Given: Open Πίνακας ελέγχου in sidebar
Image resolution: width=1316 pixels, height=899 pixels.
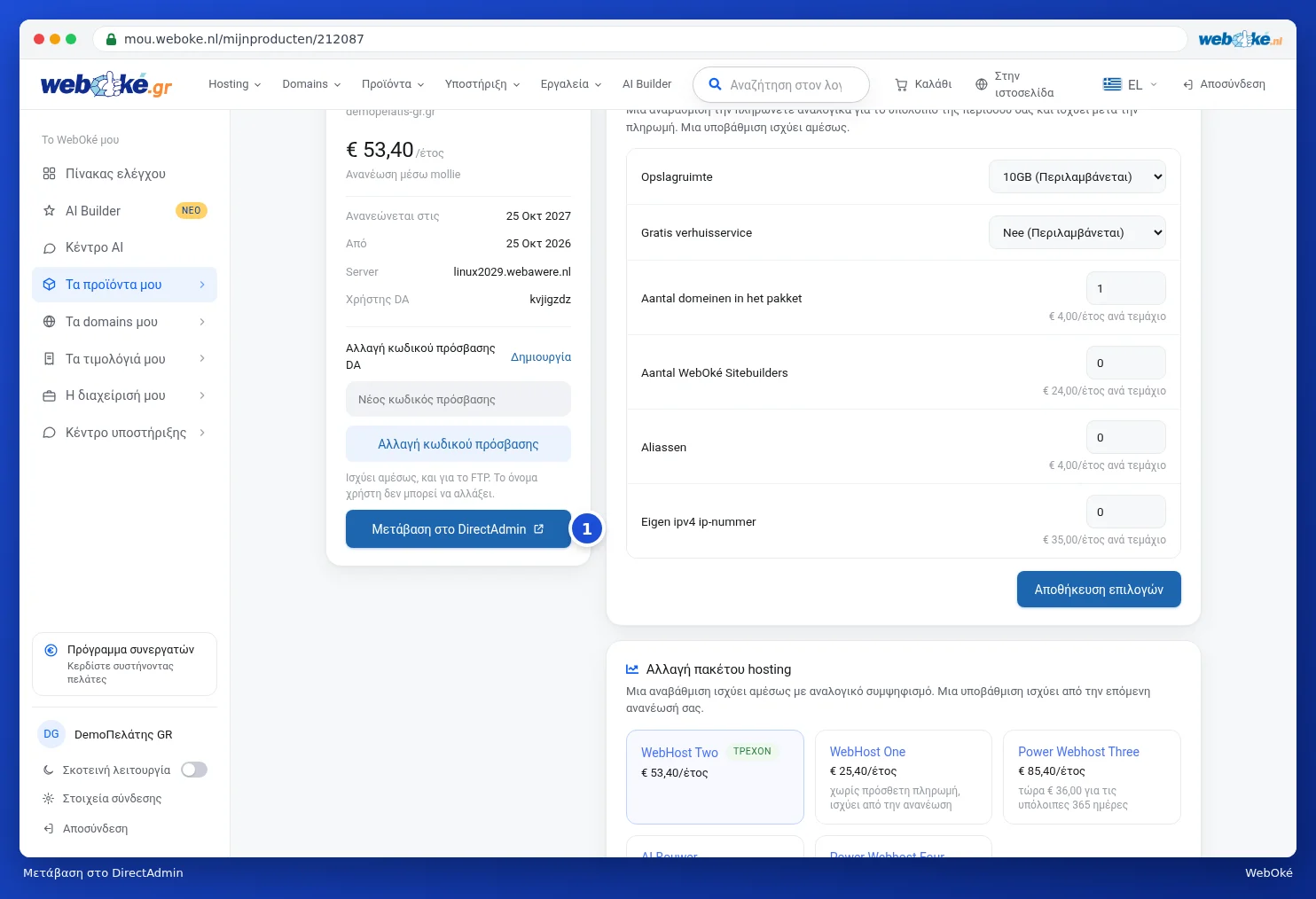Looking at the screenshot, I should click(124, 174).
